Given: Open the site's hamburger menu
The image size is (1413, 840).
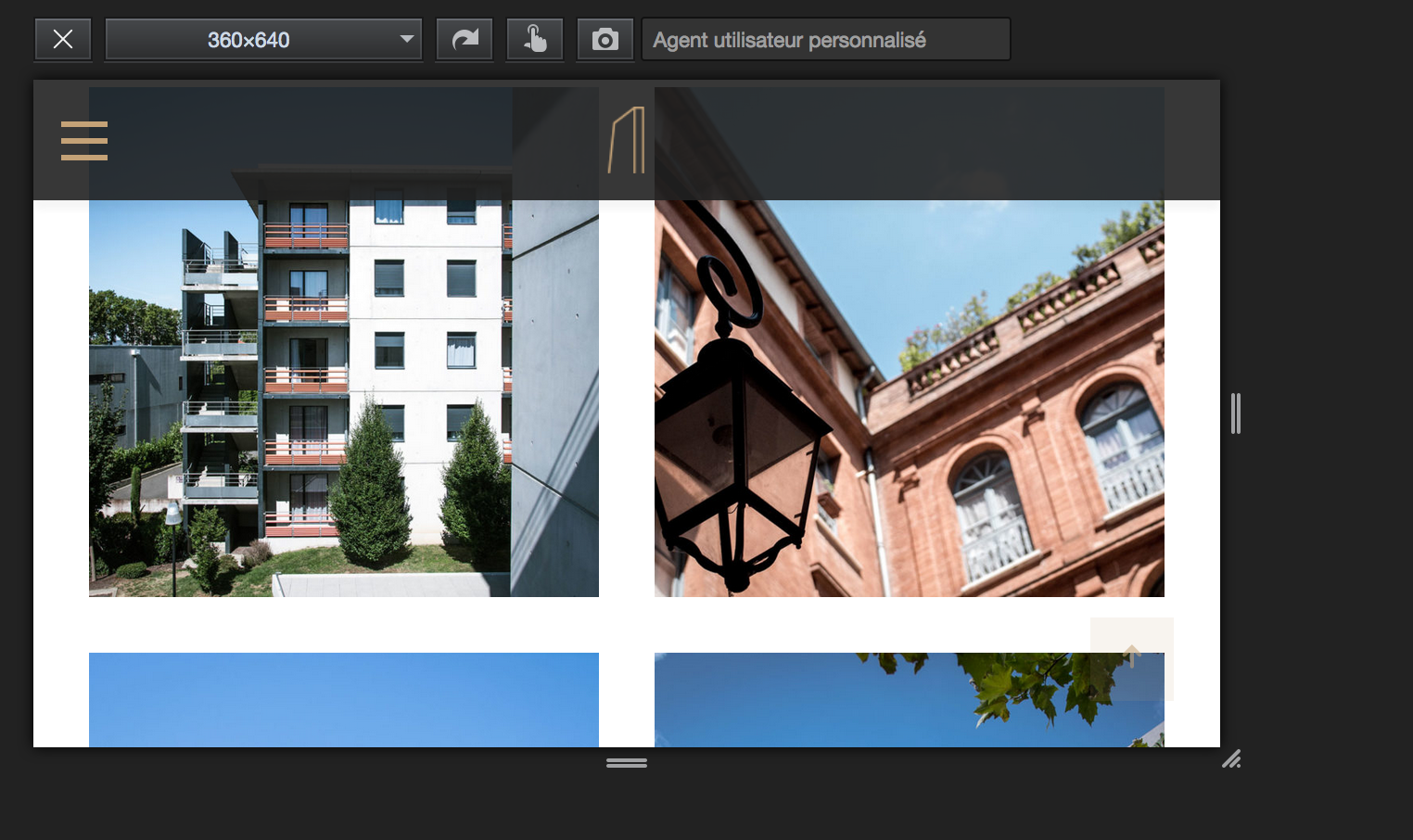Looking at the screenshot, I should tap(84, 141).
